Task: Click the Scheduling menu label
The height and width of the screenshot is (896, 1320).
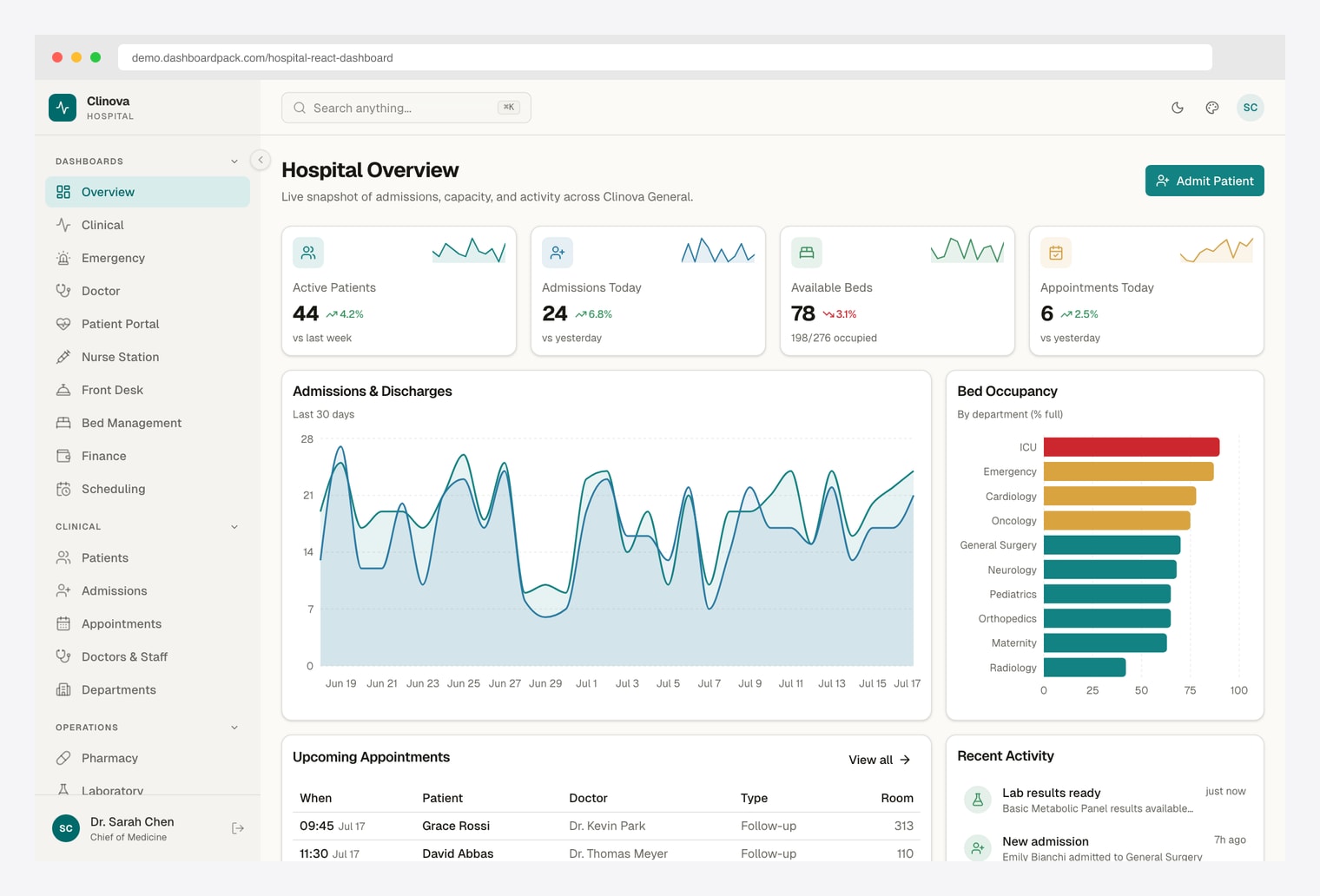Action: 113,489
